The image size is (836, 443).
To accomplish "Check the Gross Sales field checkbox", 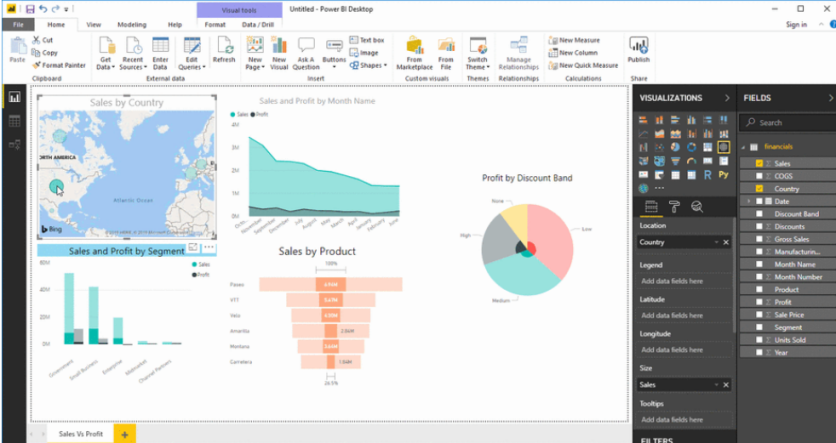I will coord(759,239).
